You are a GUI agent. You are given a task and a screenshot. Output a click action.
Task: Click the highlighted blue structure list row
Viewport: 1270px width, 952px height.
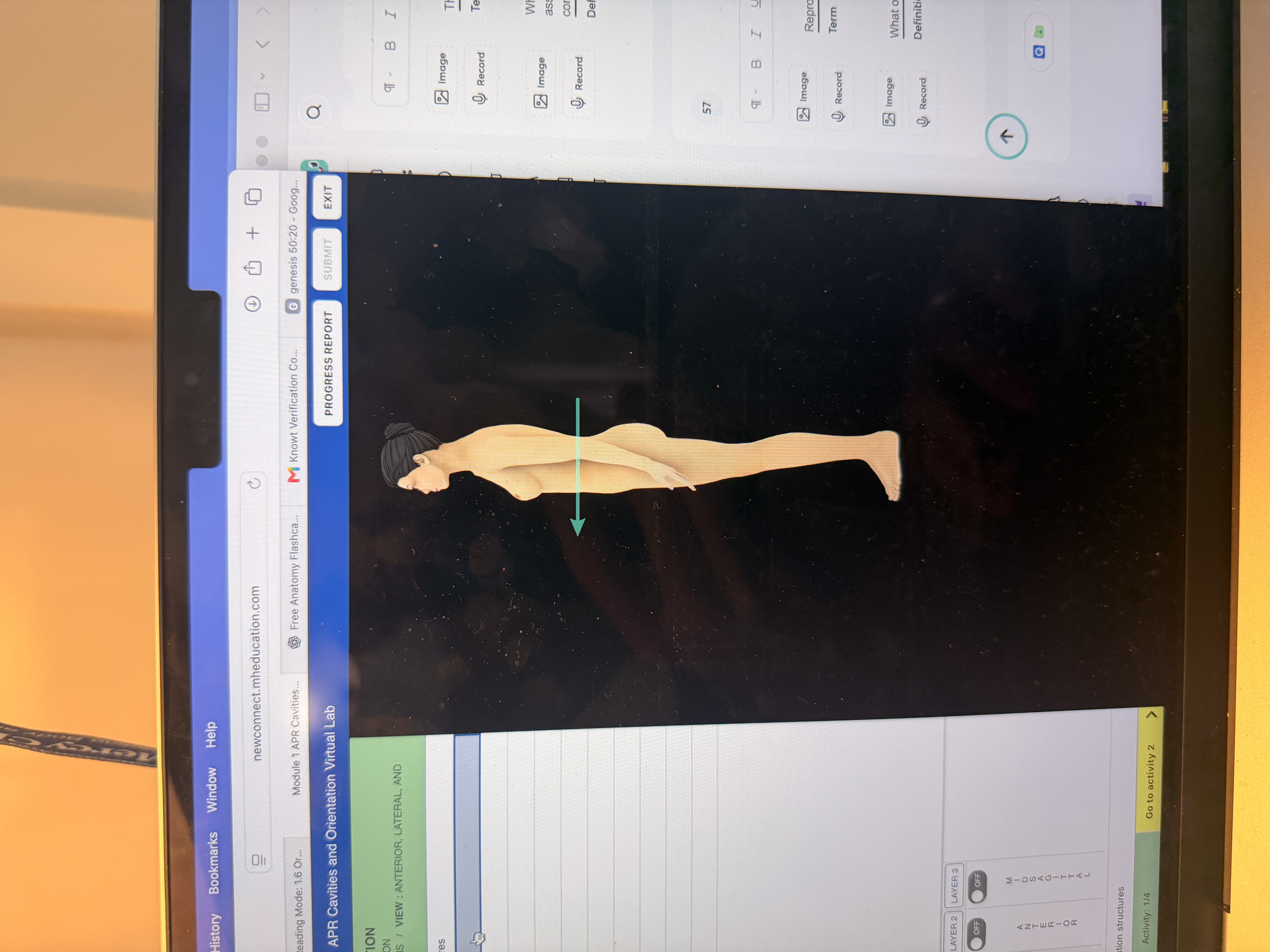(467, 842)
